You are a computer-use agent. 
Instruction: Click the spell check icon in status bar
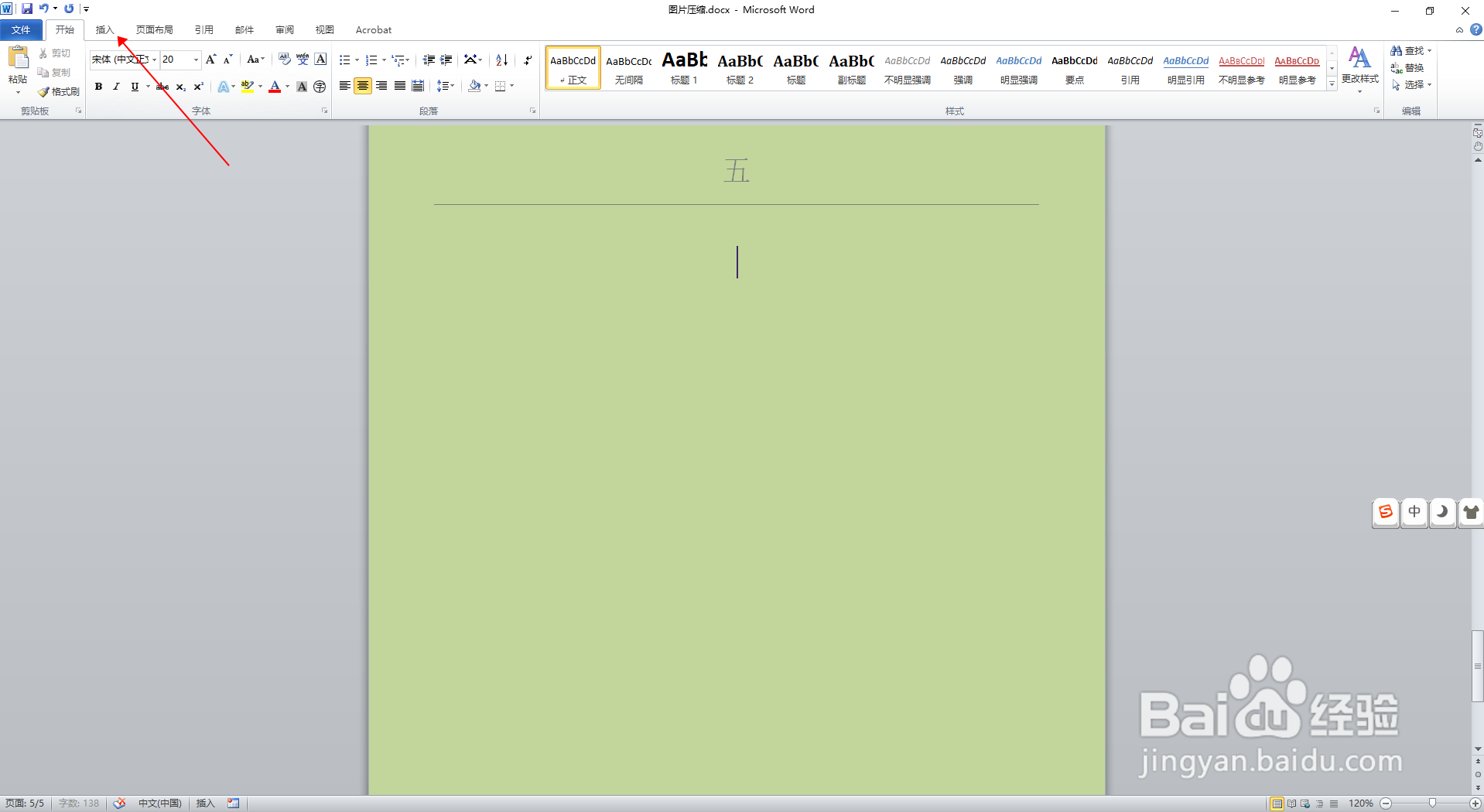(119, 803)
